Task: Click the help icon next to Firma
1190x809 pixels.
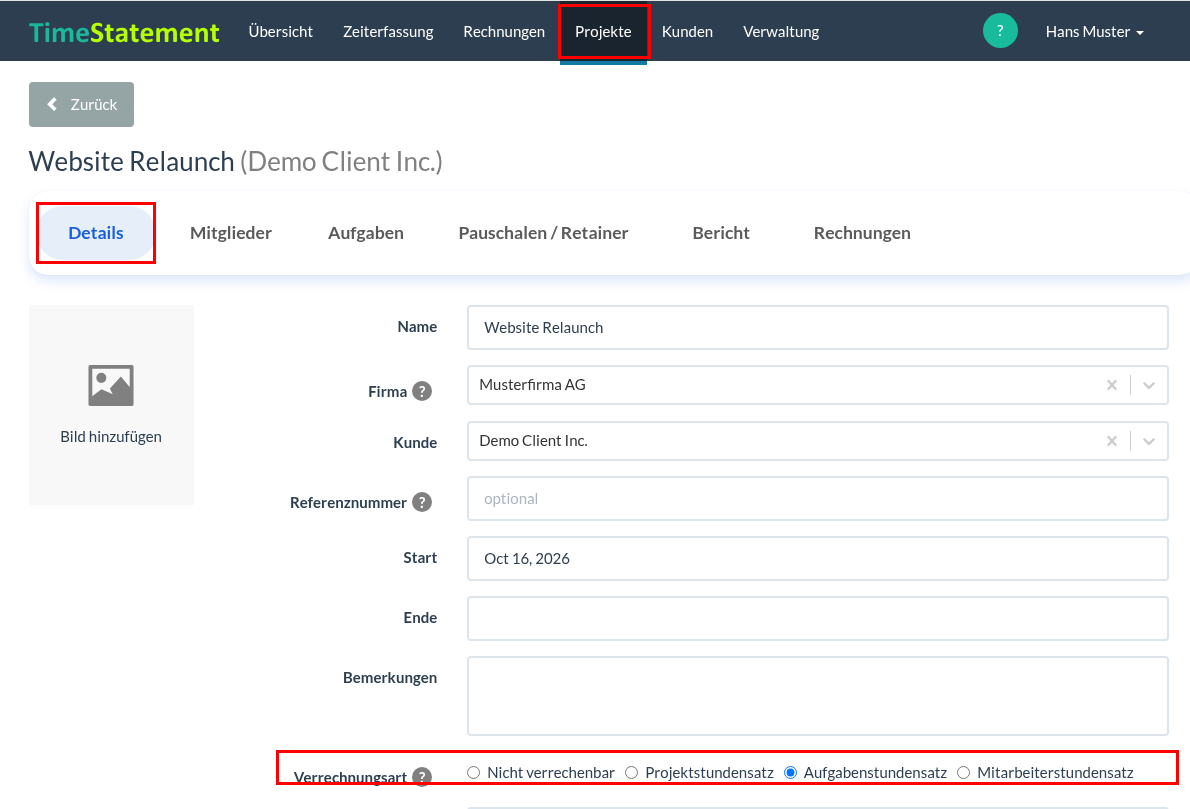Action: pyautogui.click(x=422, y=391)
